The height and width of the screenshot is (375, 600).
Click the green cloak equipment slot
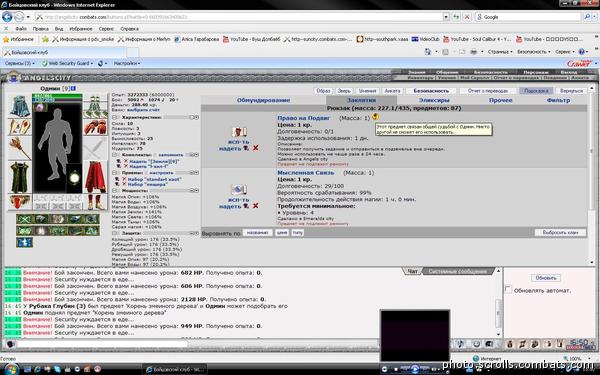click(20, 177)
